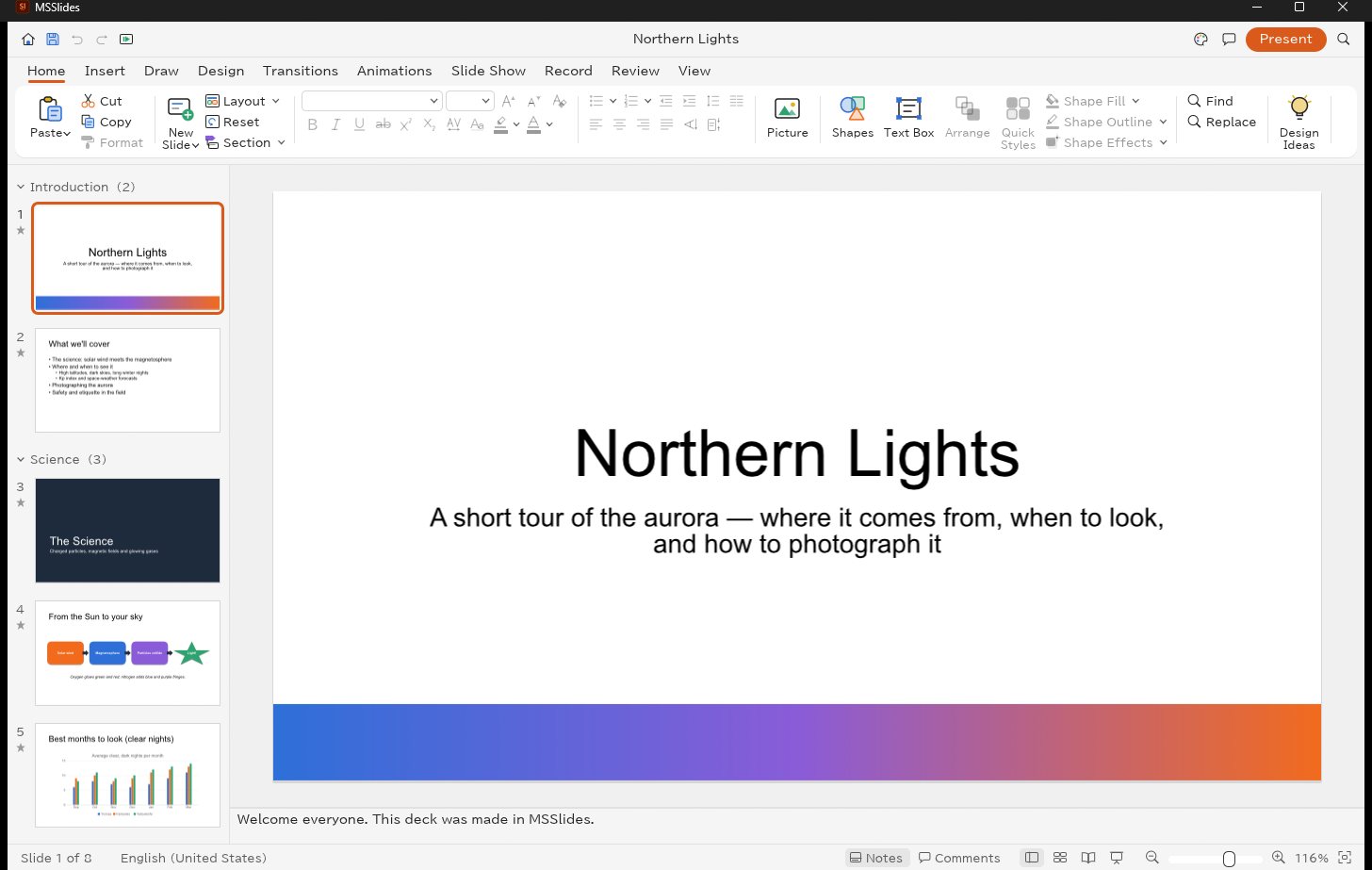Switch to Normal view in status bar
The image size is (1372, 870).
pos(1032,858)
